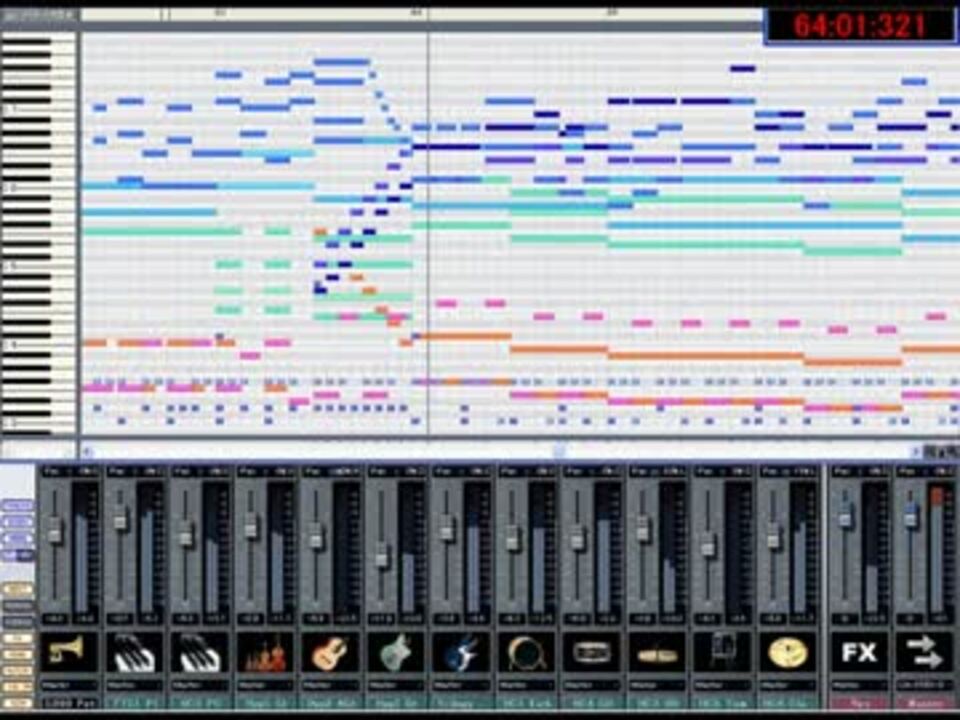Click the volume value field below trumpet fader
960x720 pixels.
54,619
